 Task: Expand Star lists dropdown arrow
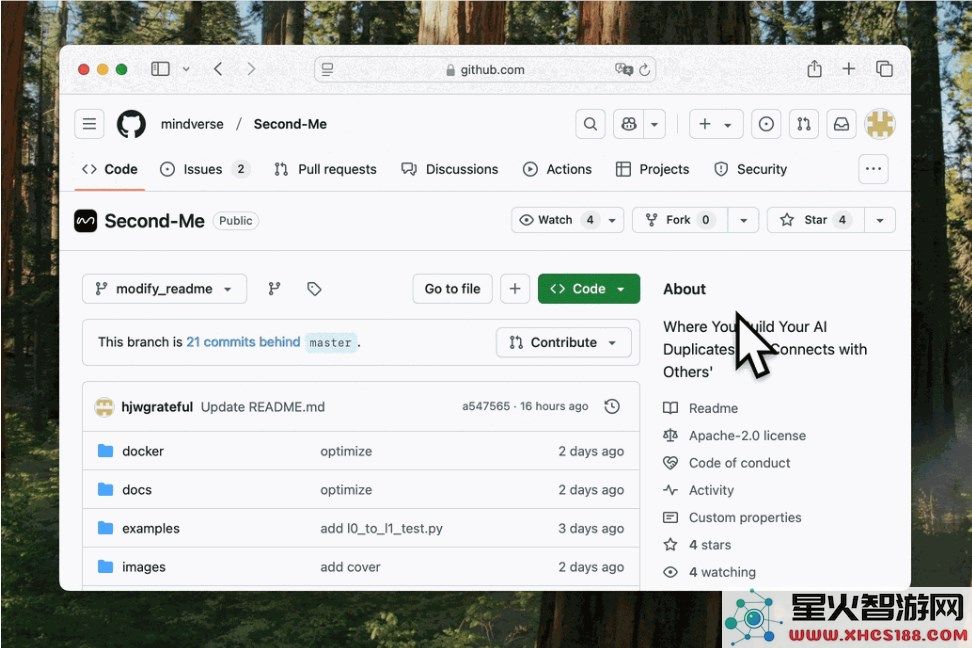880,220
